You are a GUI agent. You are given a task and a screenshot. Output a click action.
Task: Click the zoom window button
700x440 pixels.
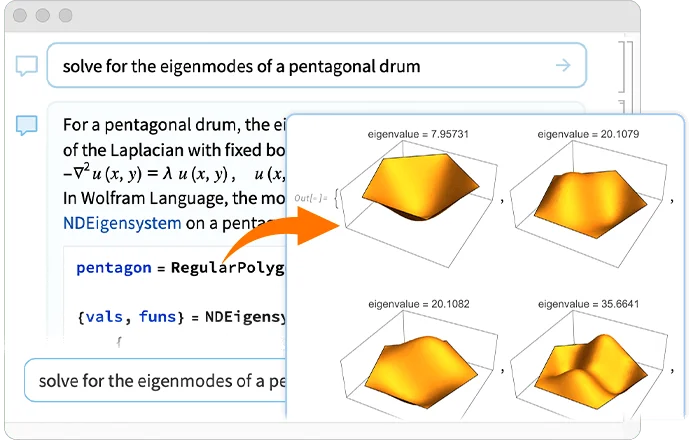66,15
